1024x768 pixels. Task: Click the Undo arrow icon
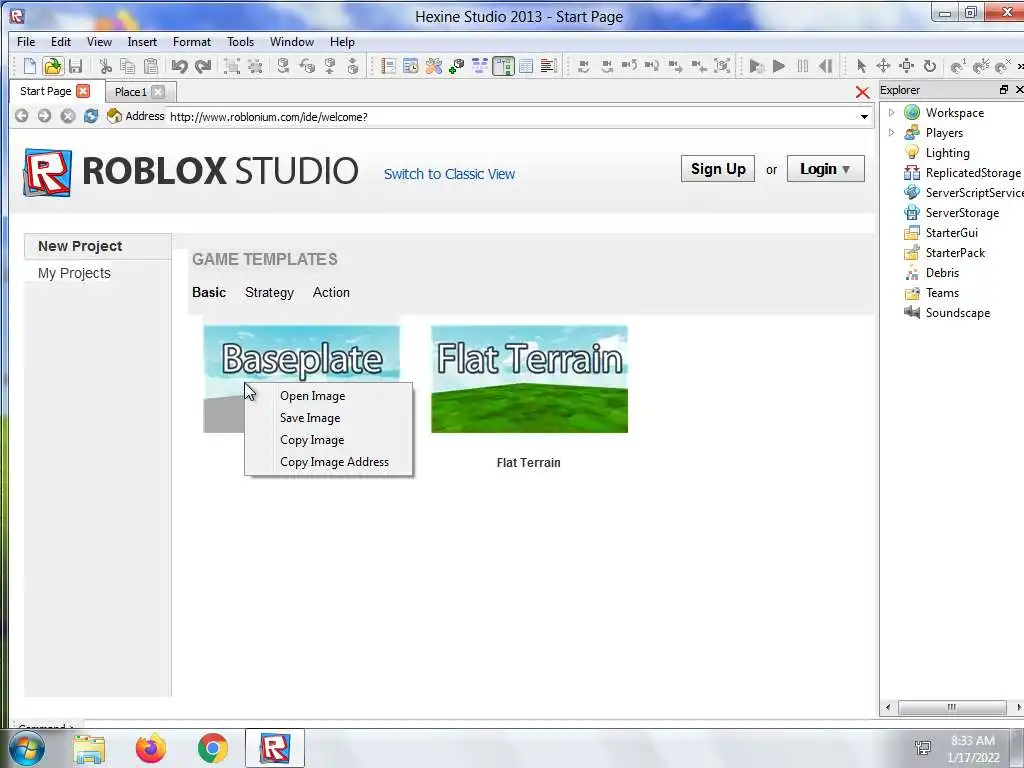click(180, 66)
